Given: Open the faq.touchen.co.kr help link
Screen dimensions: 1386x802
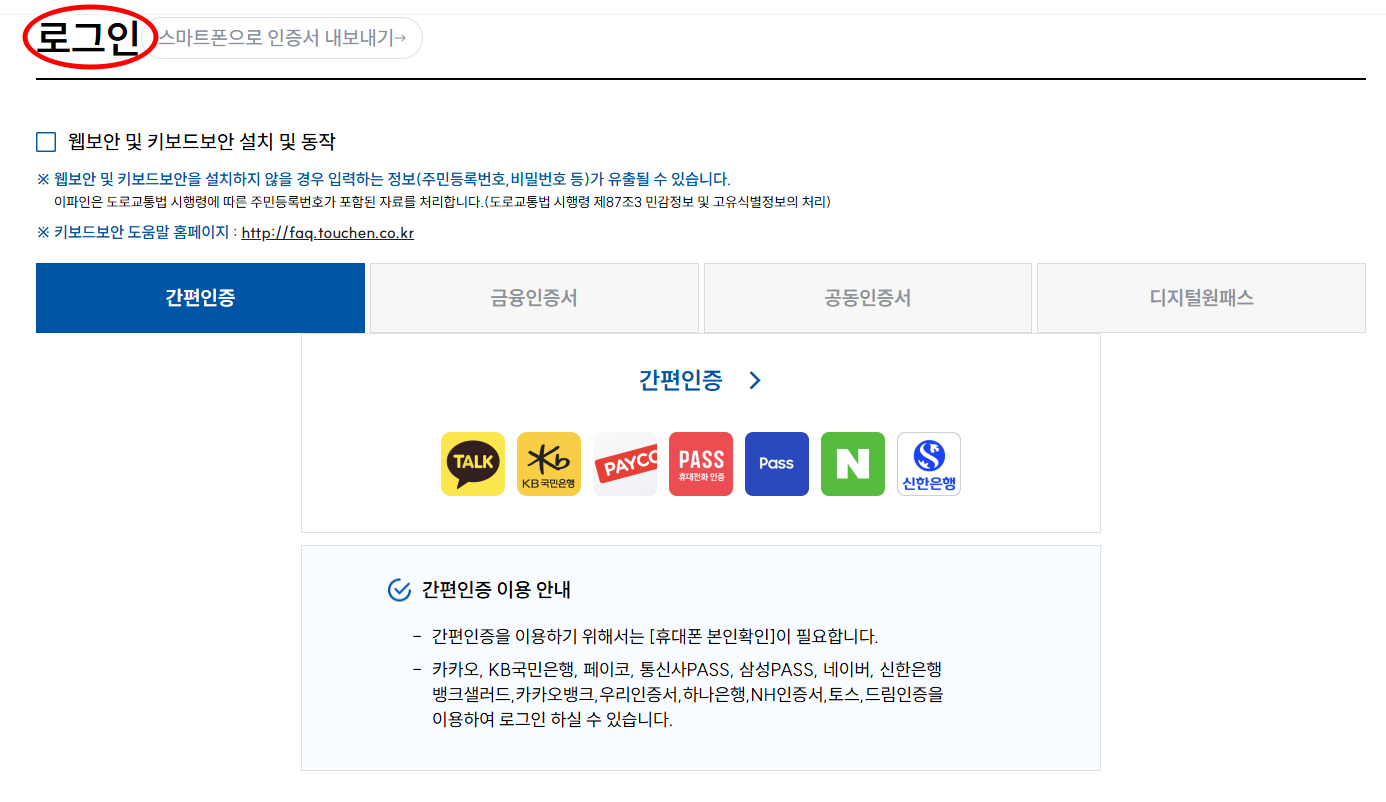Looking at the screenshot, I should pyautogui.click(x=326, y=232).
